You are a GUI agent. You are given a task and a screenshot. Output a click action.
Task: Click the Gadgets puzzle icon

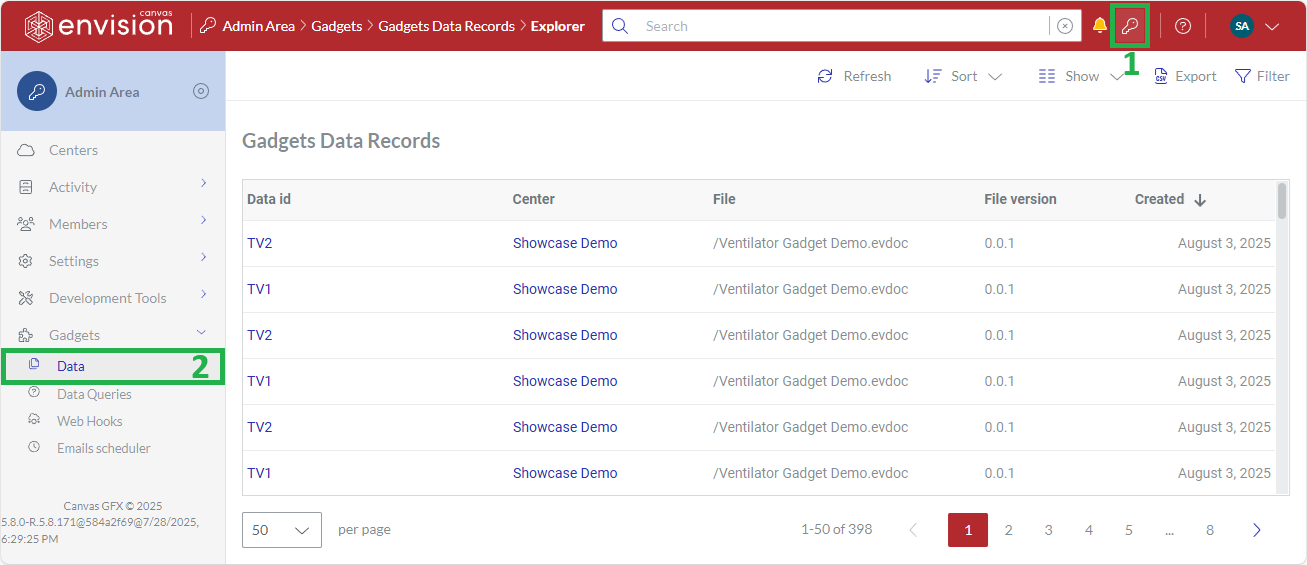pyautogui.click(x=27, y=335)
